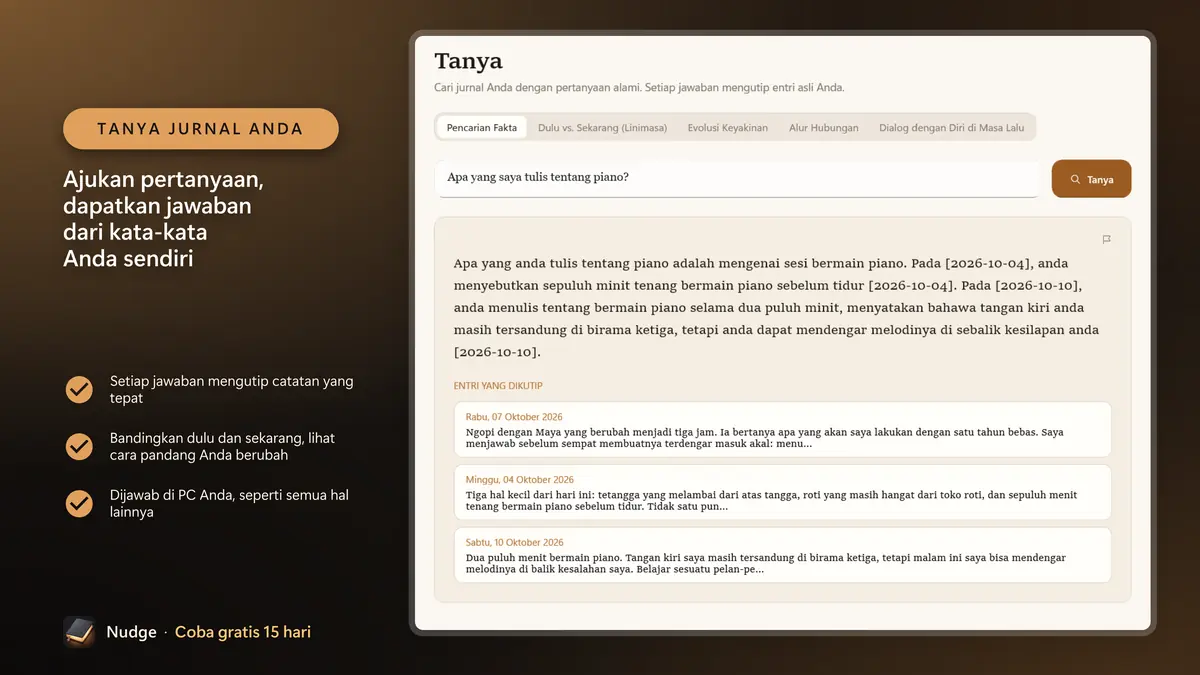Image resolution: width=1200 pixels, height=675 pixels.
Task: Open the cited entry Sabtu, 10 Oktober 2026
Action: pos(783,555)
